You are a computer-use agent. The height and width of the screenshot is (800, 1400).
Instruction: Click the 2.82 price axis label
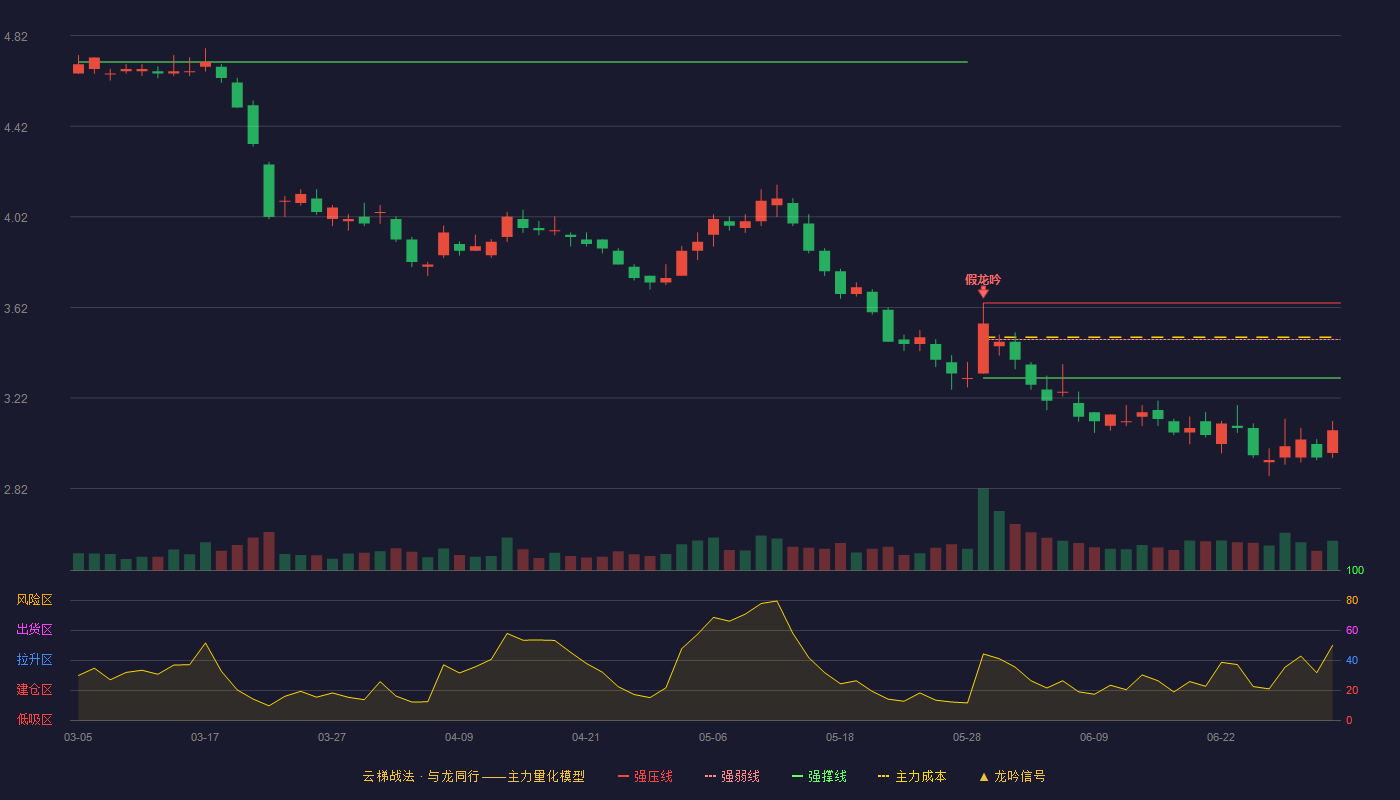(16, 490)
